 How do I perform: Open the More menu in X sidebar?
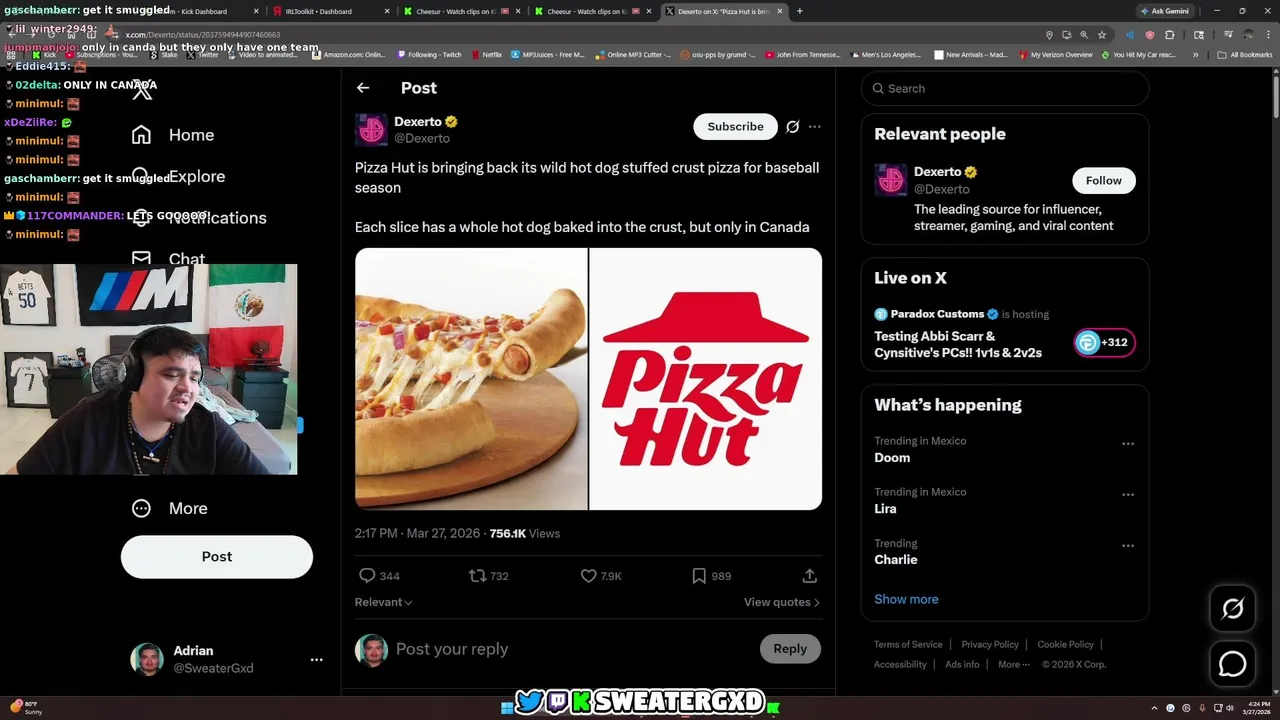169,508
